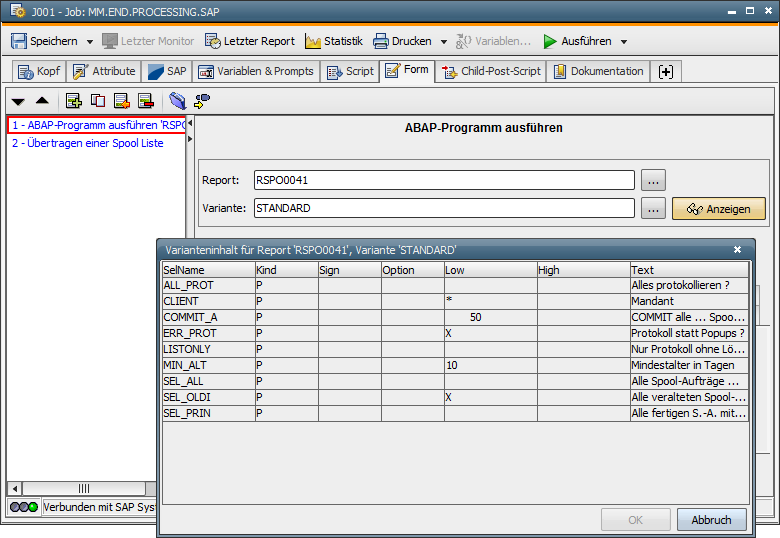The width and height of the screenshot is (780, 538).
Task: Click the plus tab to add a tab
Action: (666, 72)
